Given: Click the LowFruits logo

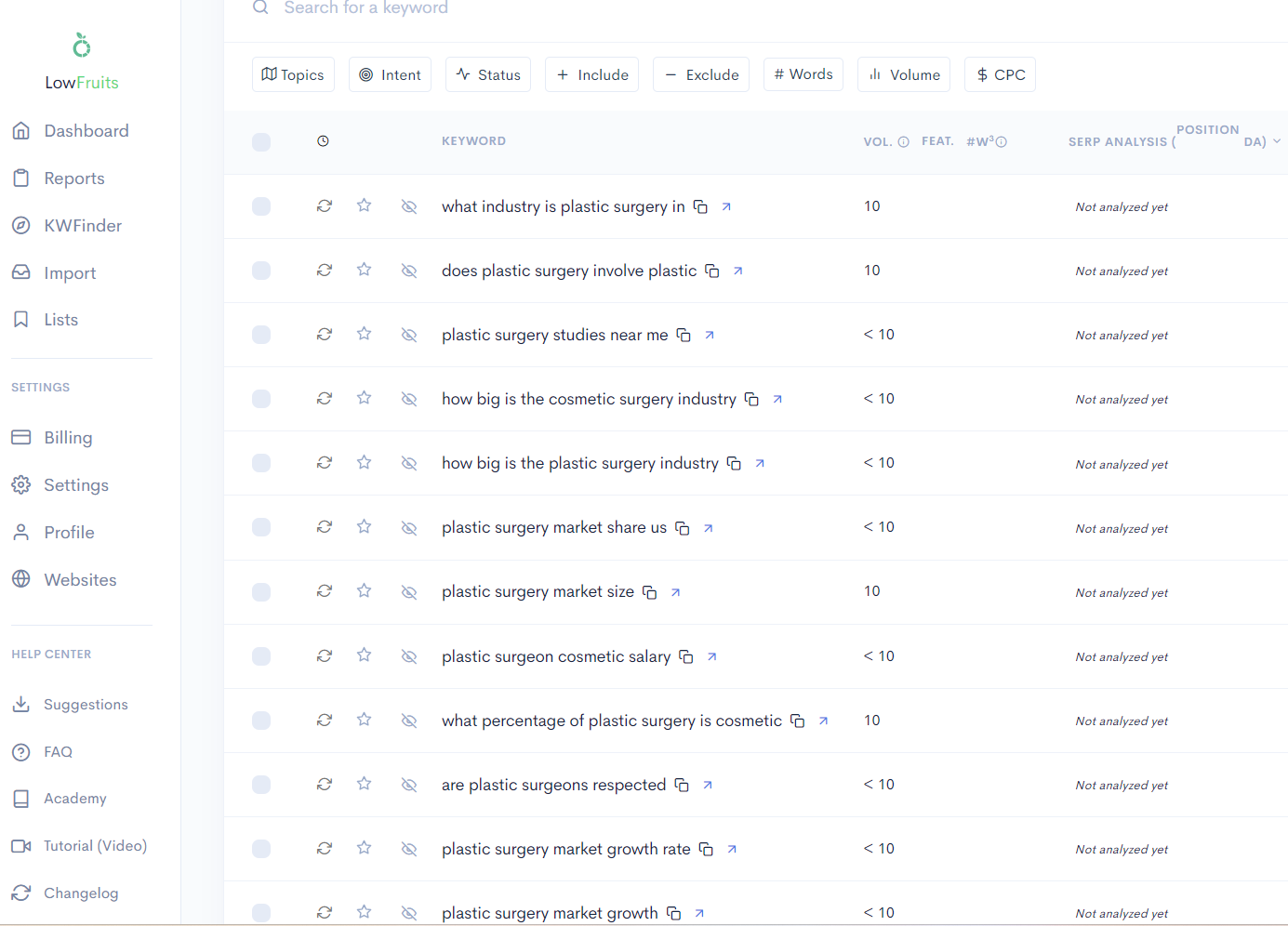Looking at the screenshot, I should pos(82,62).
